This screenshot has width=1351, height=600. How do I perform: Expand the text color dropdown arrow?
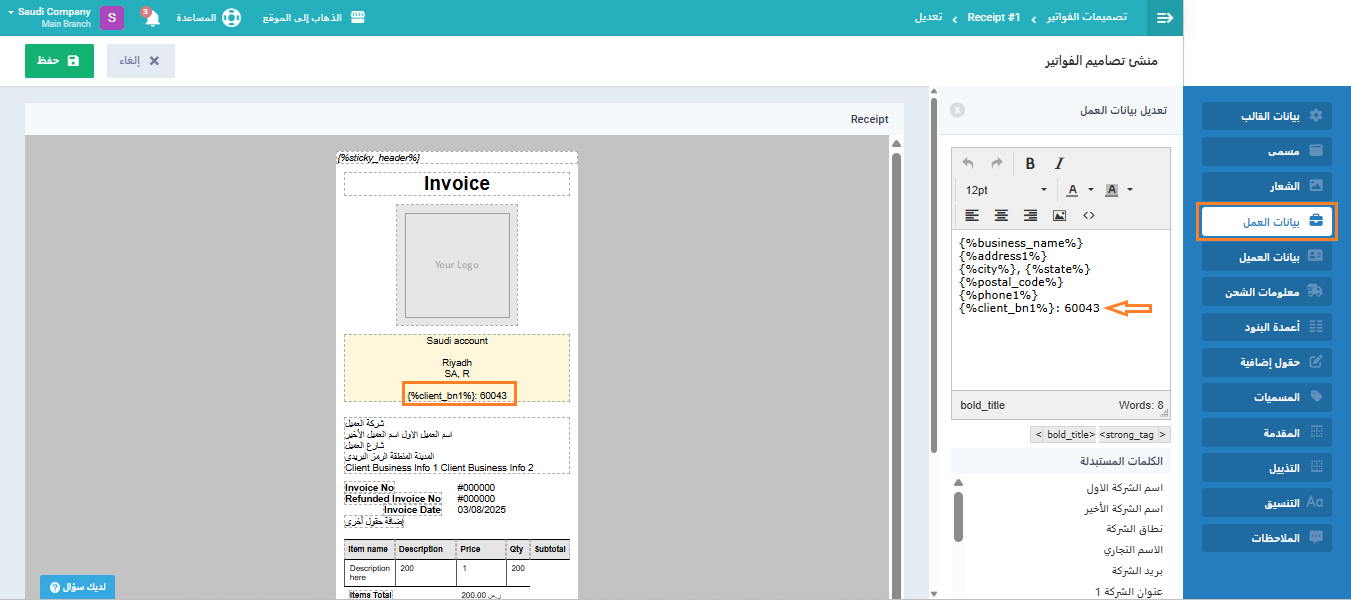point(1091,190)
